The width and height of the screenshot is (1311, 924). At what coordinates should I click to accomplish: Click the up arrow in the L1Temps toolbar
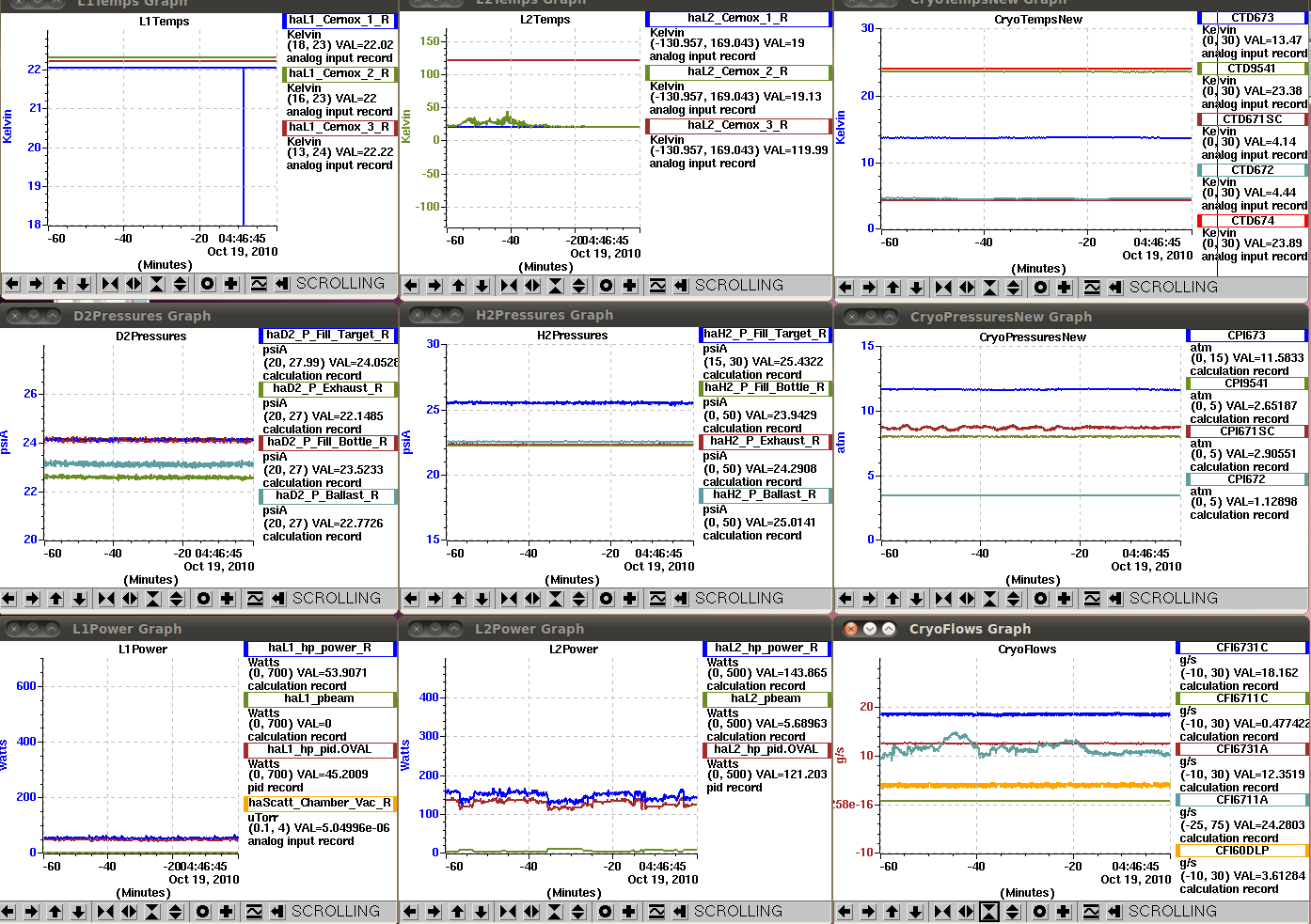[x=60, y=284]
